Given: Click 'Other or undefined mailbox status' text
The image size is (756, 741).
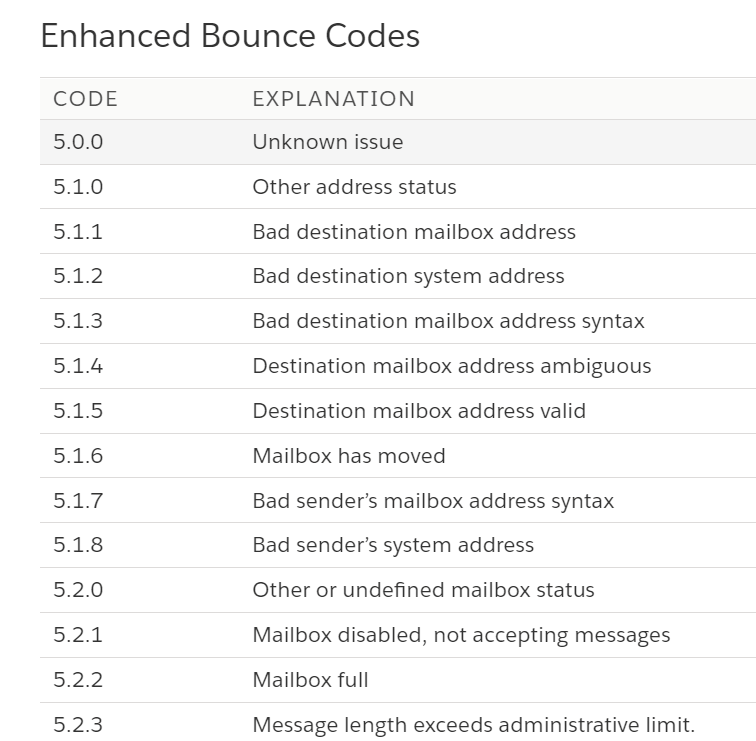Looking at the screenshot, I should (x=423, y=590).
